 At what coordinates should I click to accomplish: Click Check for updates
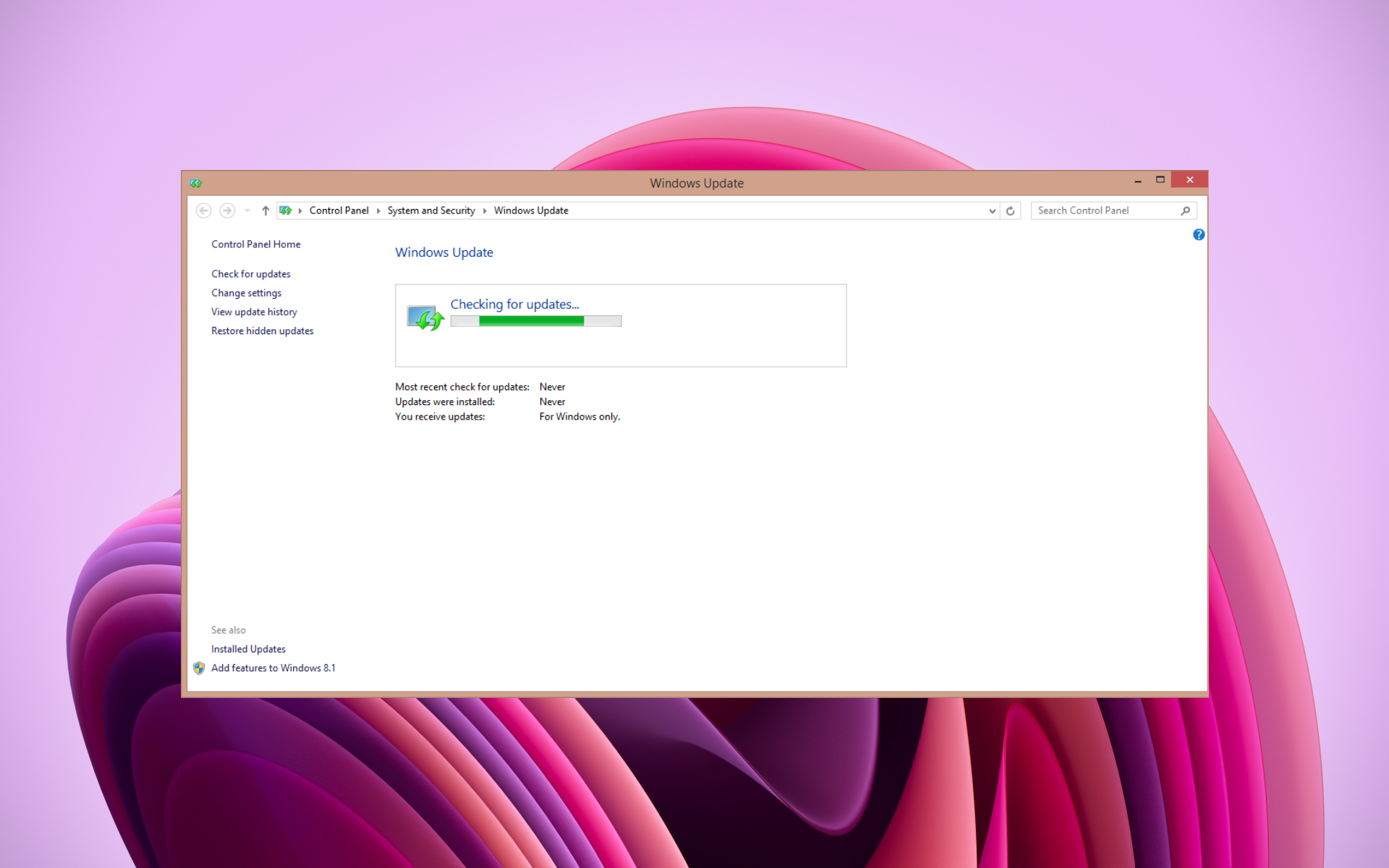251,274
